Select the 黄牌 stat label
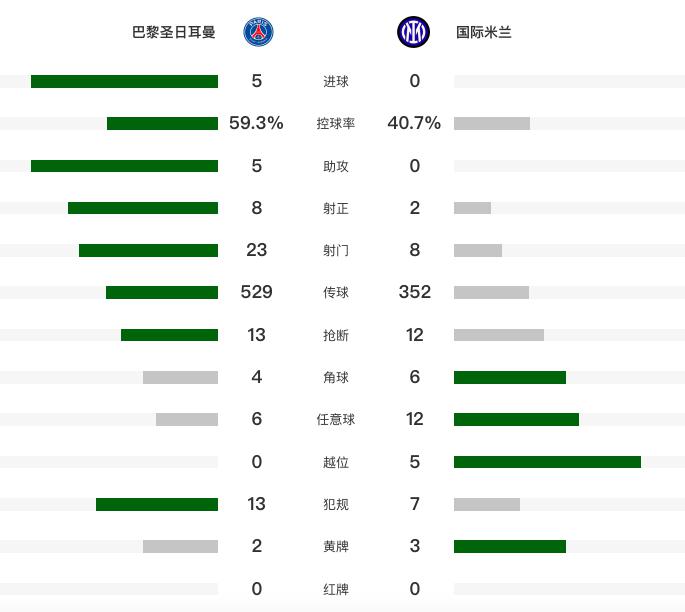 click(x=336, y=547)
